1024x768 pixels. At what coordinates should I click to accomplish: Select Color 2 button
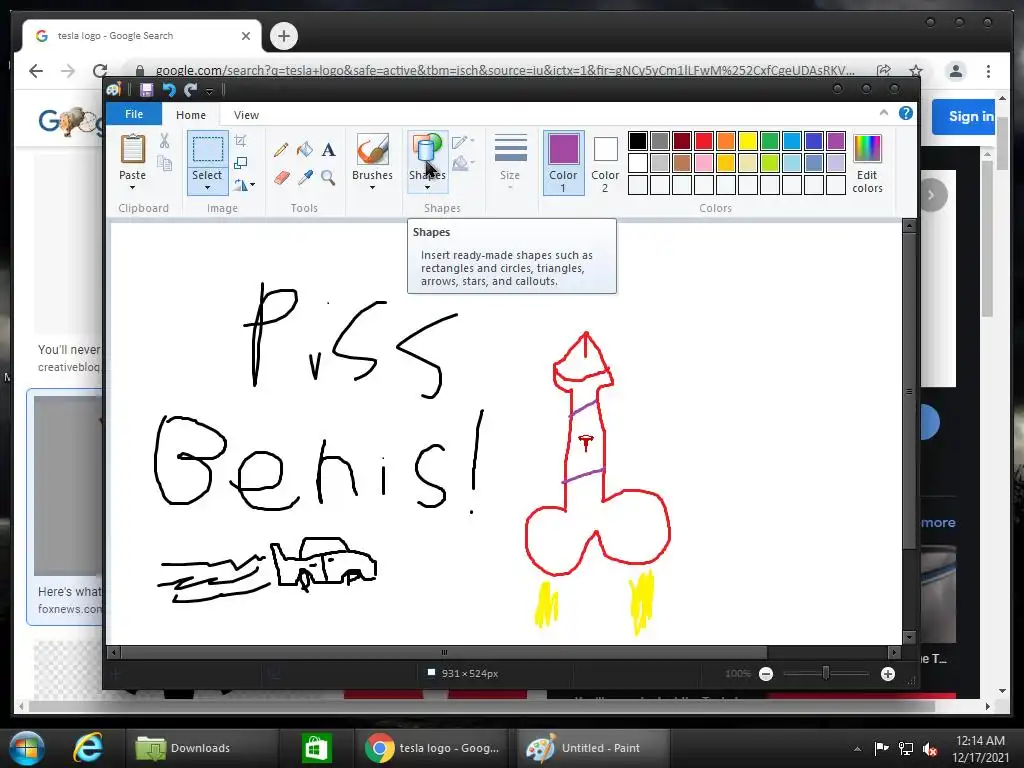click(605, 162)
